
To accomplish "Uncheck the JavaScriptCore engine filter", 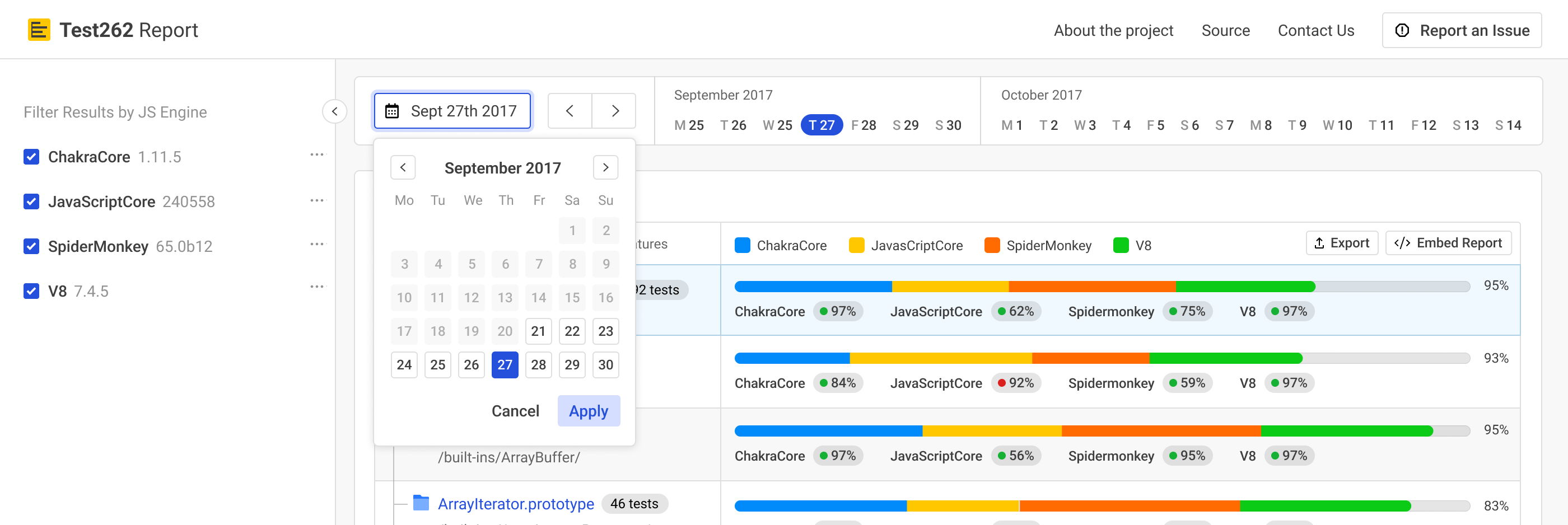I will (x=32, y=201).
